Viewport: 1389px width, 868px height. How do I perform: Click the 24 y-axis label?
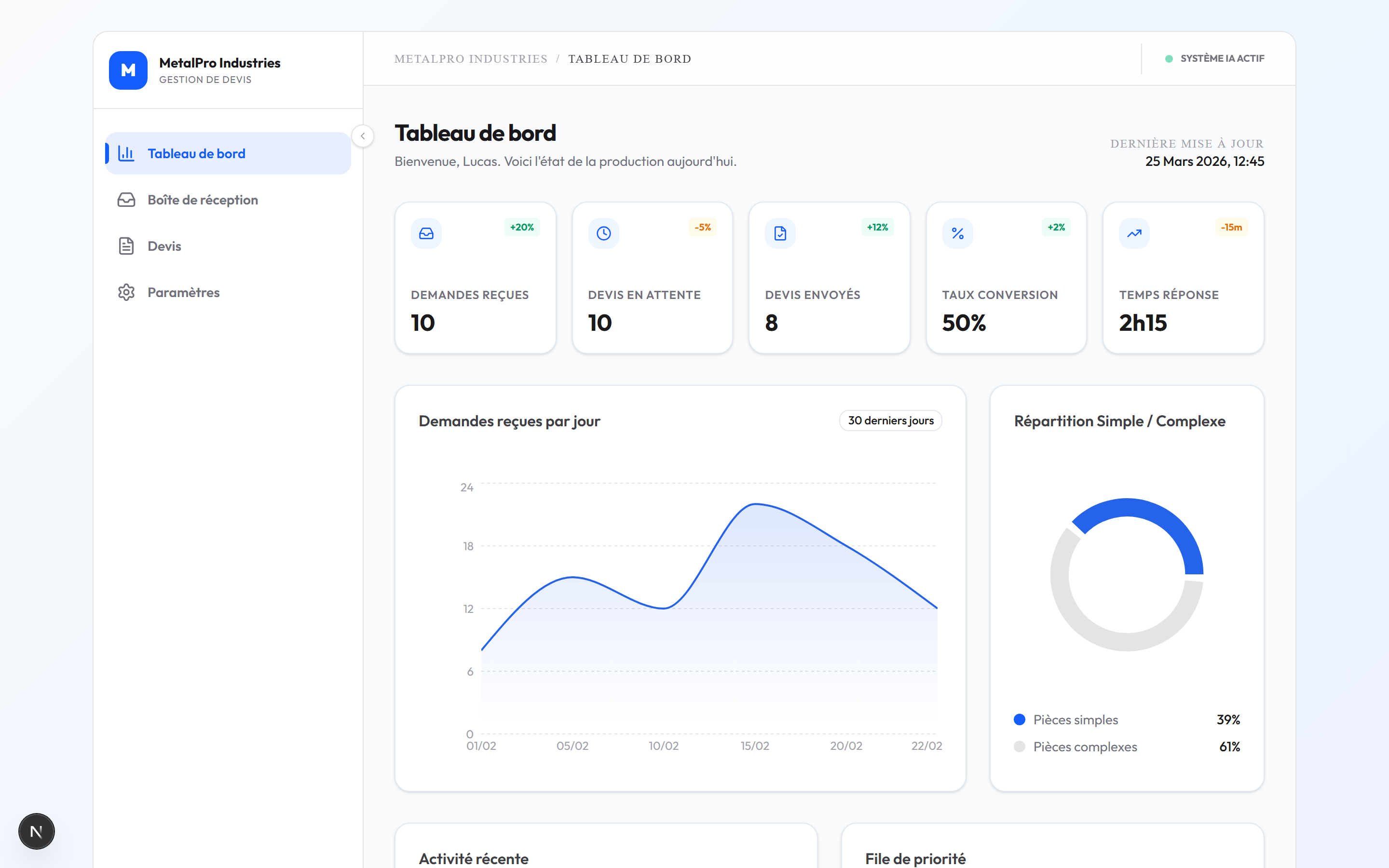click(467, 488)
